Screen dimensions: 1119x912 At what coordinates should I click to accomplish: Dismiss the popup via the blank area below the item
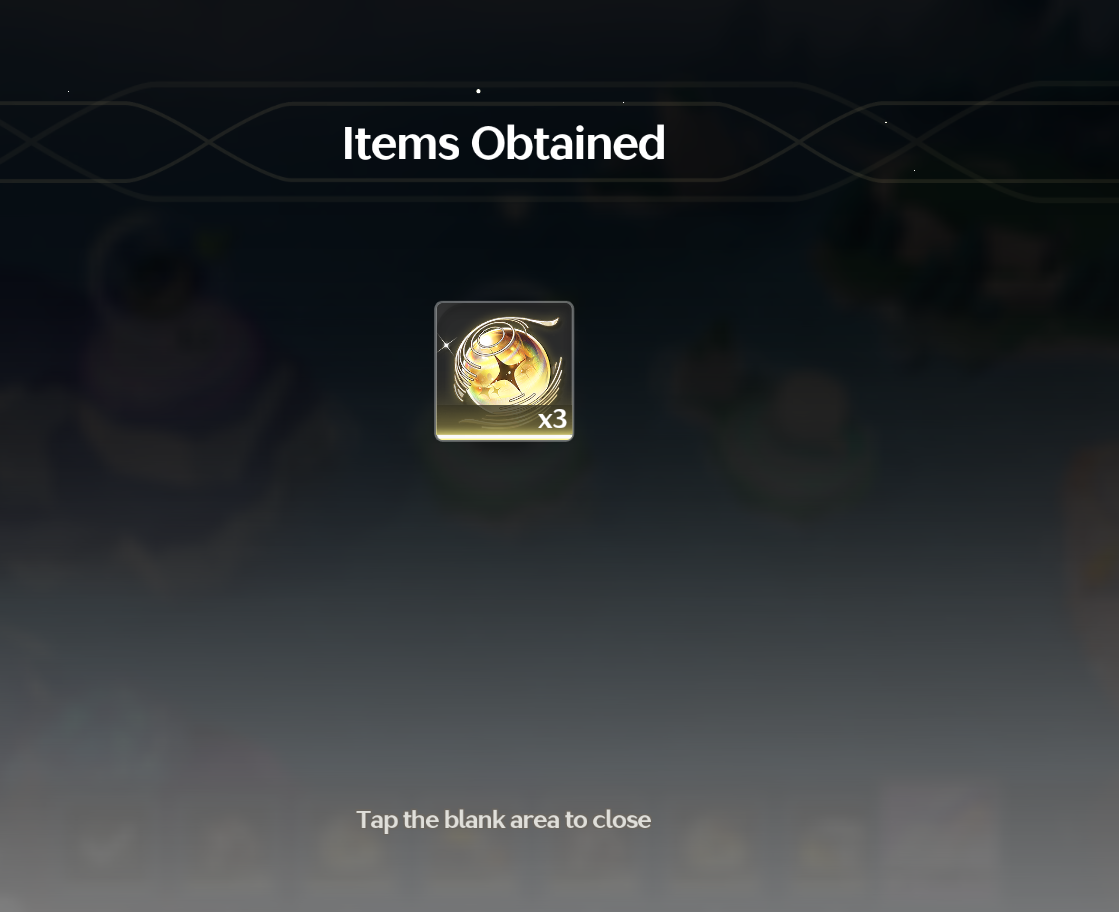(504, 607)
